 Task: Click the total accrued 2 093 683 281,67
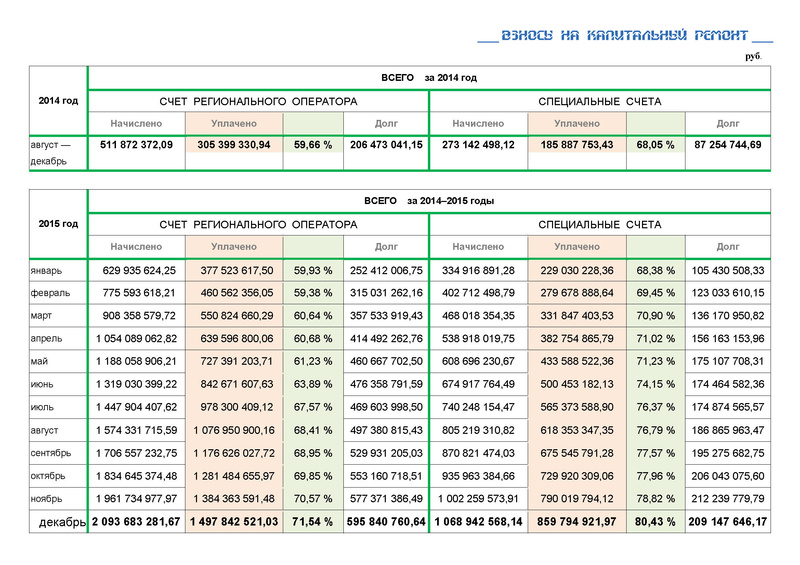coord(137,522)
